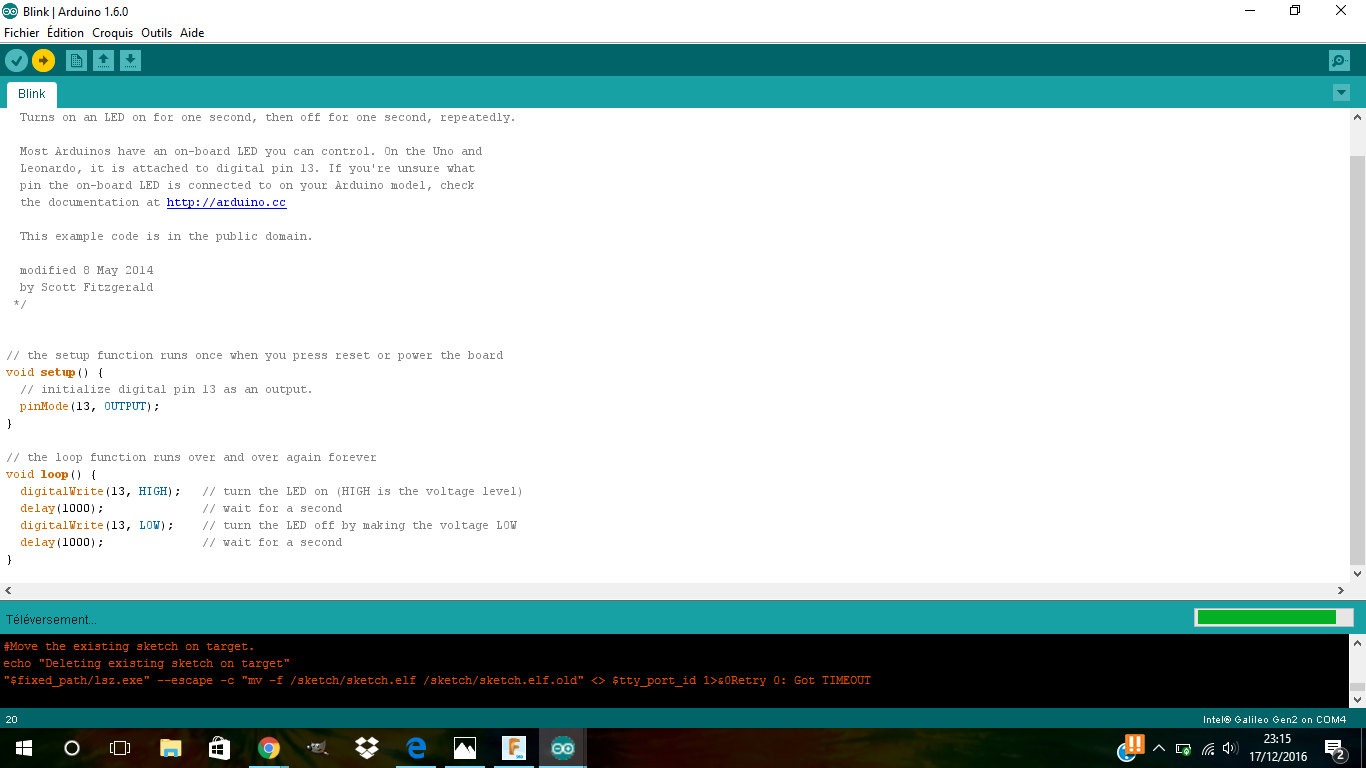Click the Windows Start button

click(23, 748)
